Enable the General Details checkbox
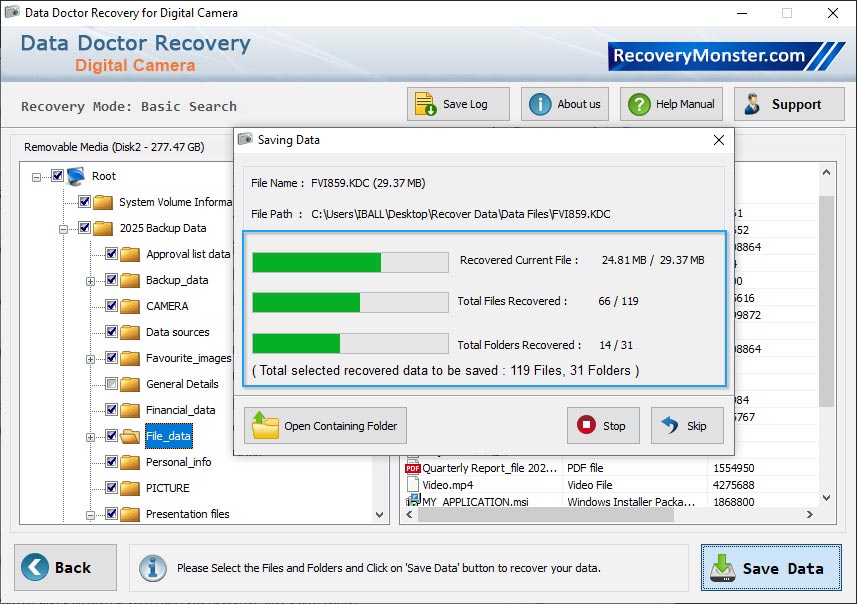The image size is (857, 604). coord(111,384)
